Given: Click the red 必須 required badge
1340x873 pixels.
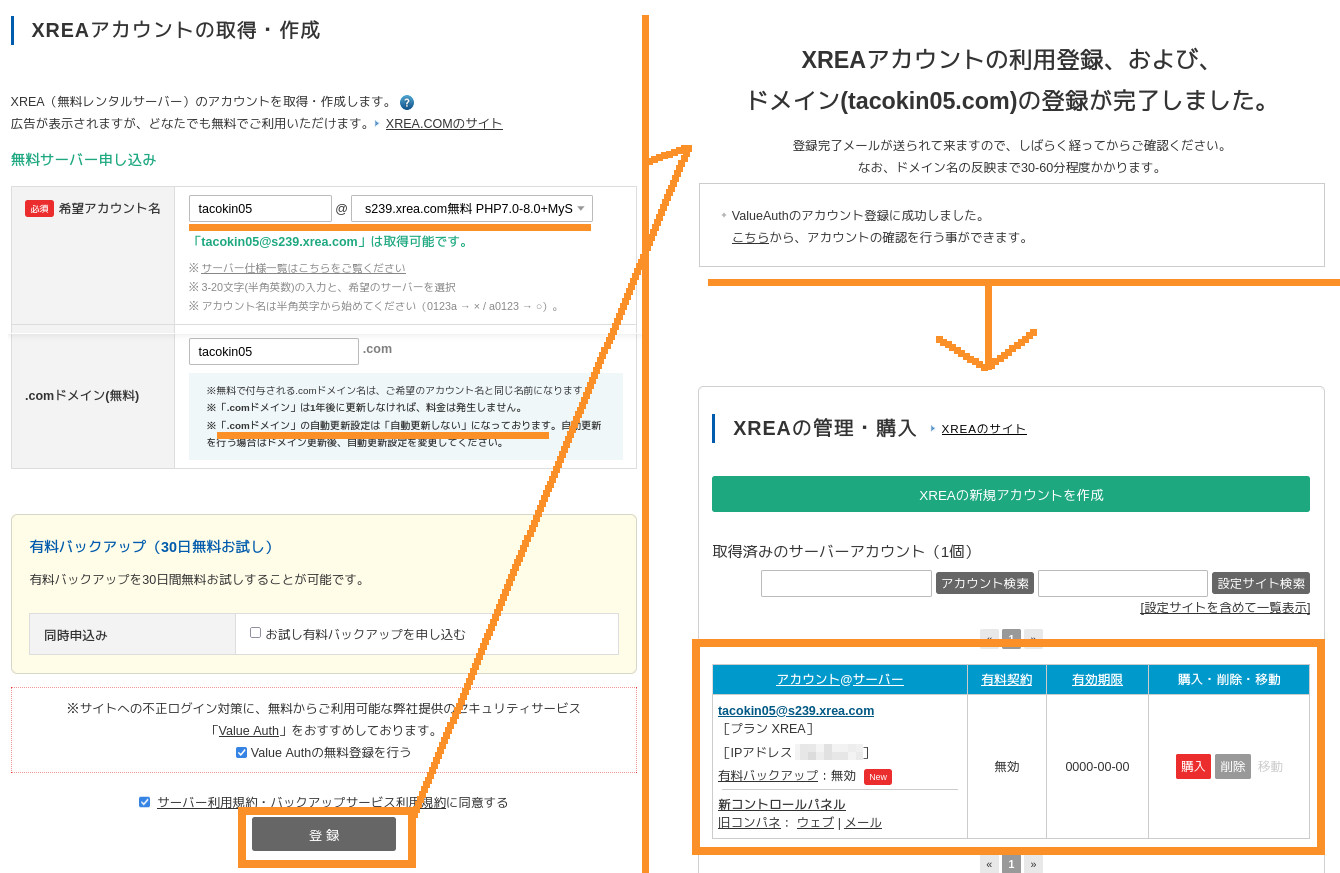Looking at the screenshot, I should pyautogui.click(x=39, y=208).
